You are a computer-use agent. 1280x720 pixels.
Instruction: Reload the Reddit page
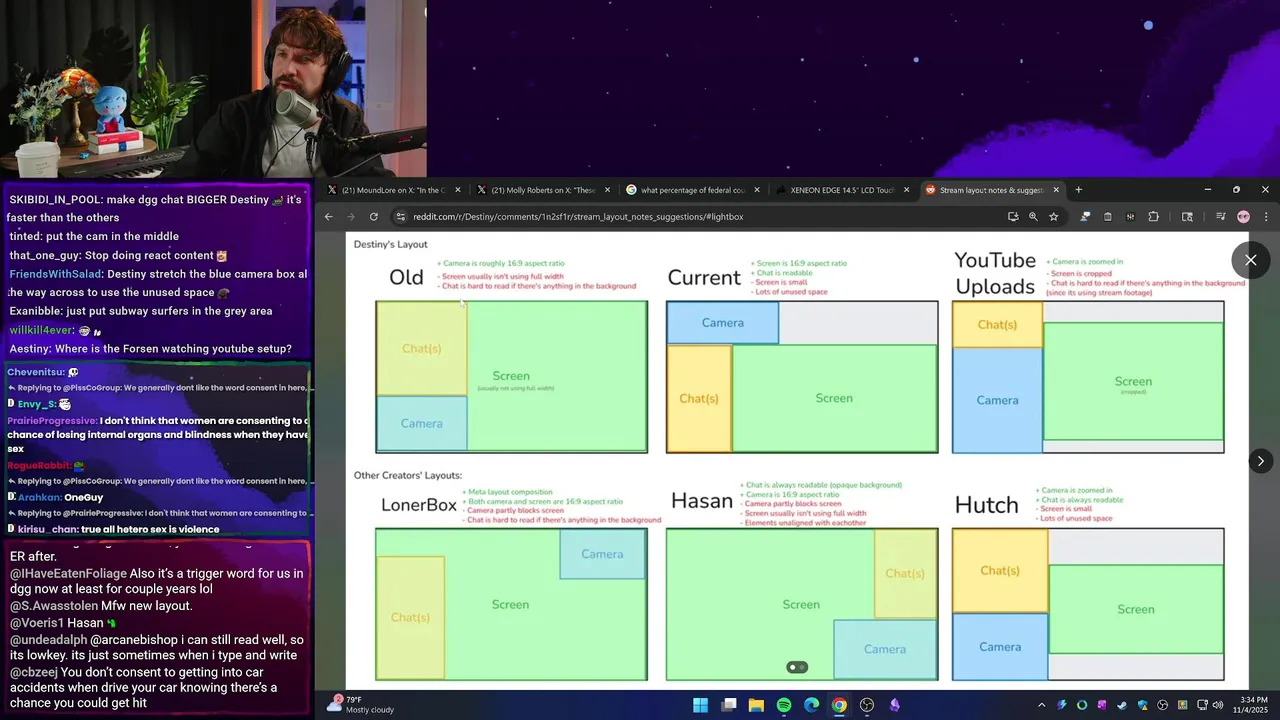[374, 216]
